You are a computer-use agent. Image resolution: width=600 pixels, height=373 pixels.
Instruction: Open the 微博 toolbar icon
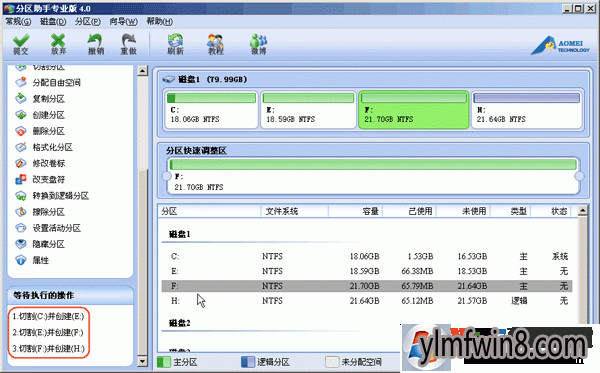point(258,45)
